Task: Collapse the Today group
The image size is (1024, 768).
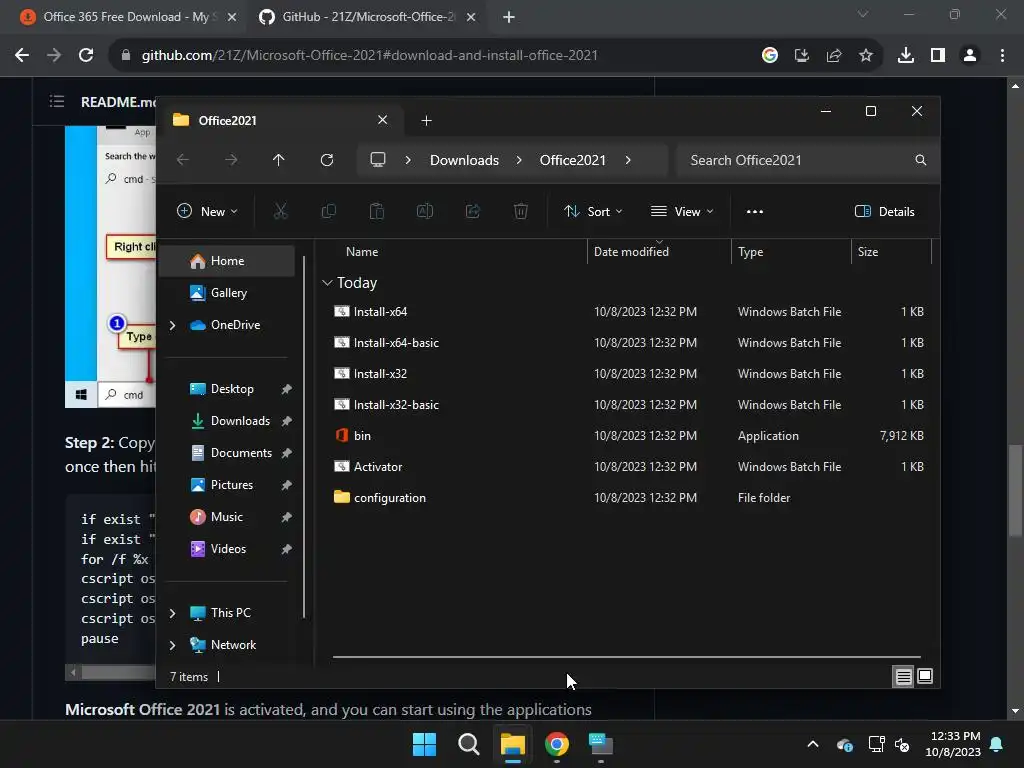Action: [327, 283]
